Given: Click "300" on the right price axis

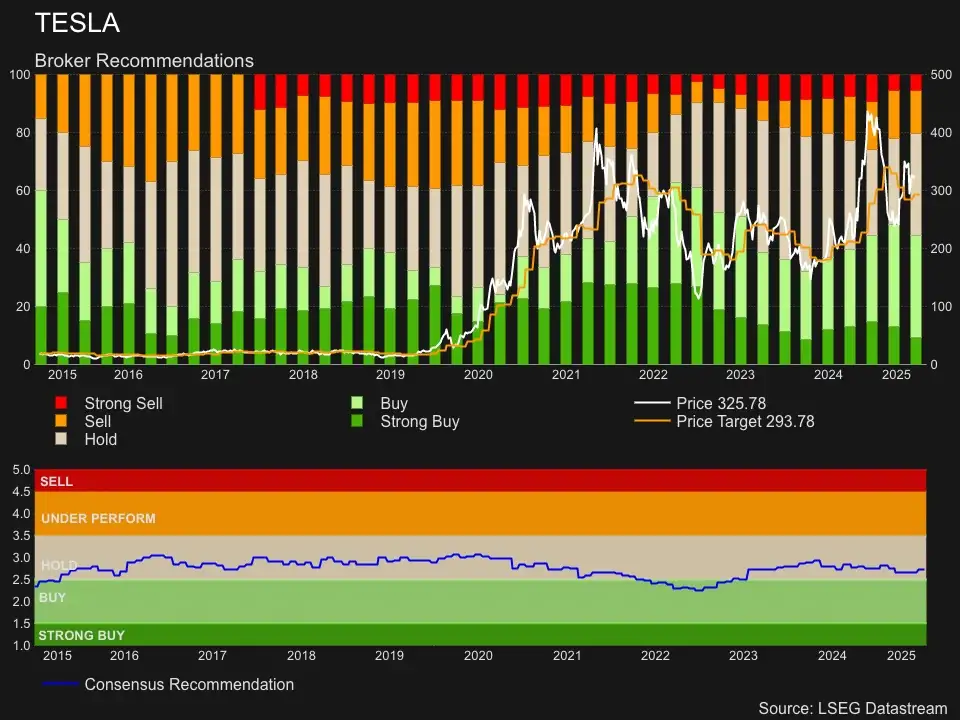Looking at the screenshot, I should [941, 191].
